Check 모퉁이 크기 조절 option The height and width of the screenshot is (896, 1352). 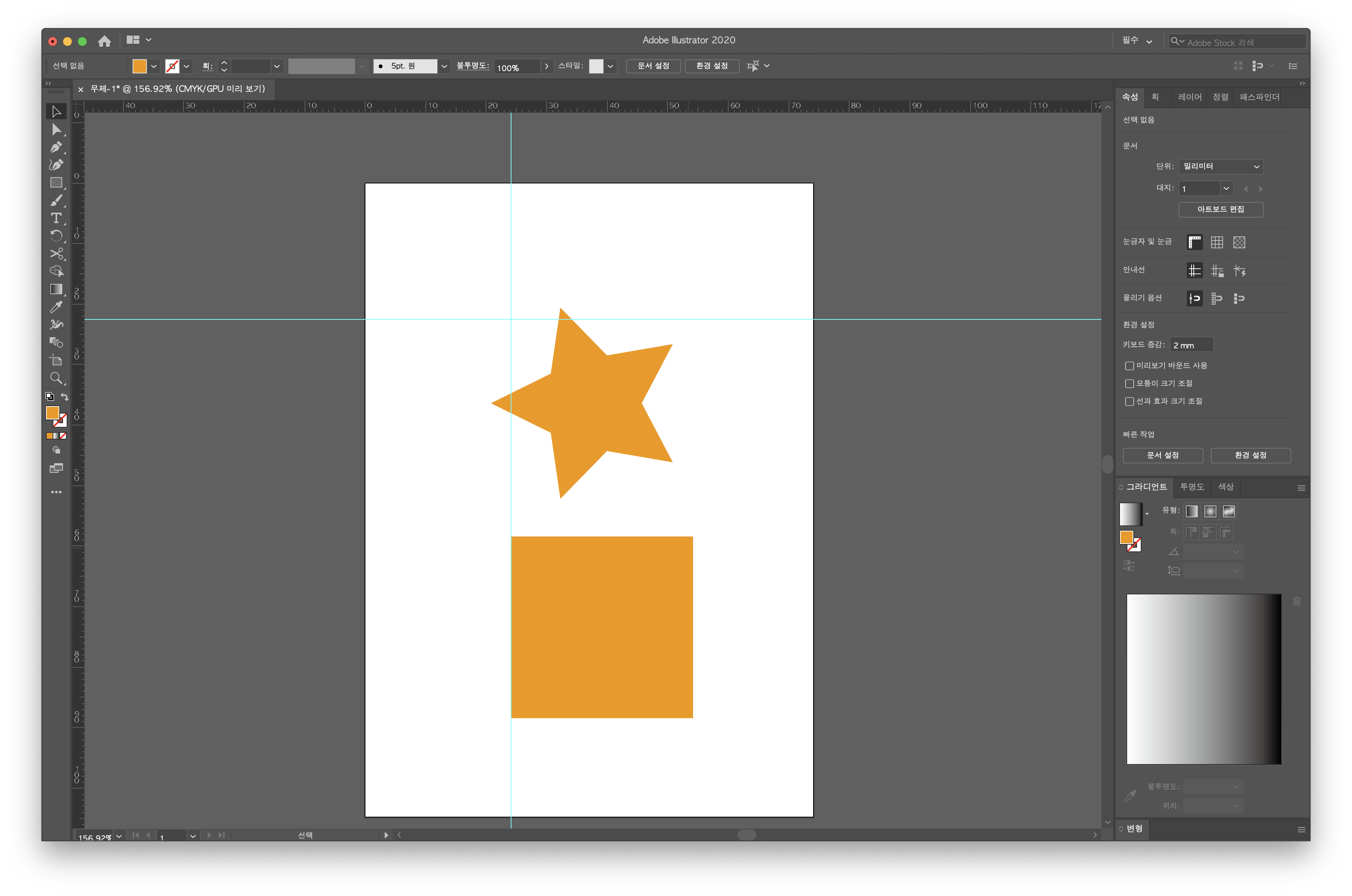[1129, 384]
